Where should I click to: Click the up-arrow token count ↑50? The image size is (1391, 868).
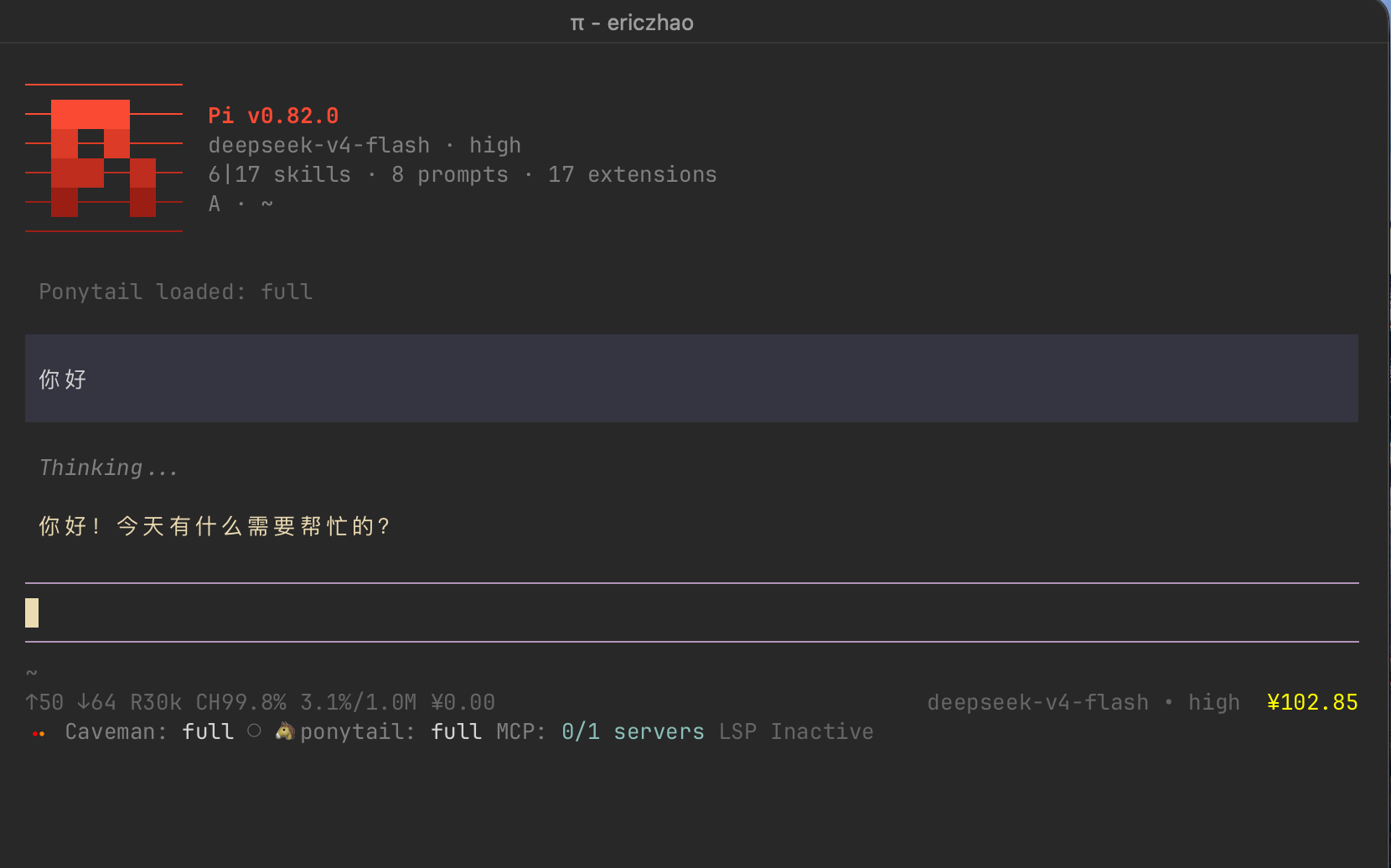point(44,702)
